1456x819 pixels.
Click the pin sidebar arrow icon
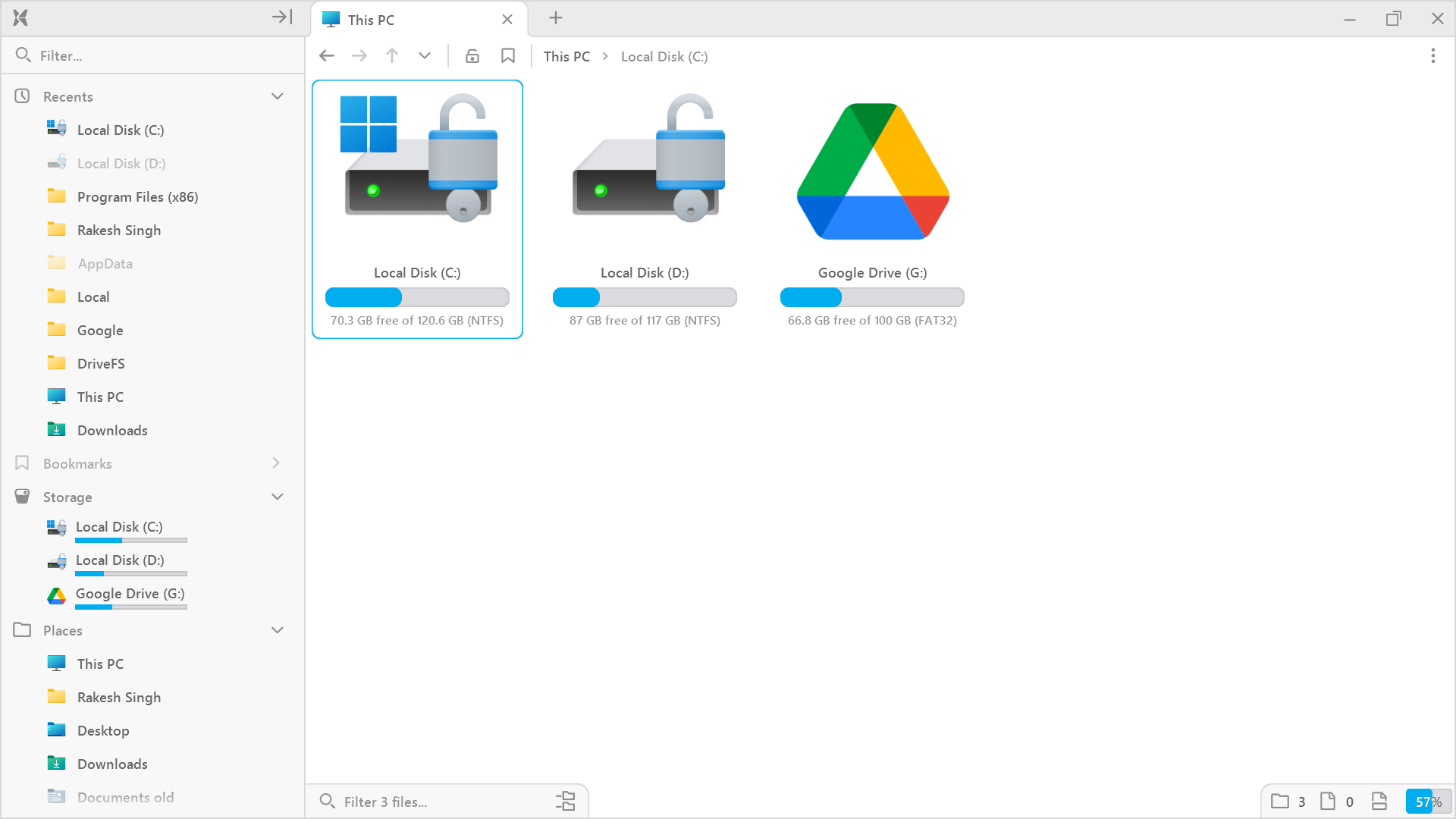tap(281, 17)
